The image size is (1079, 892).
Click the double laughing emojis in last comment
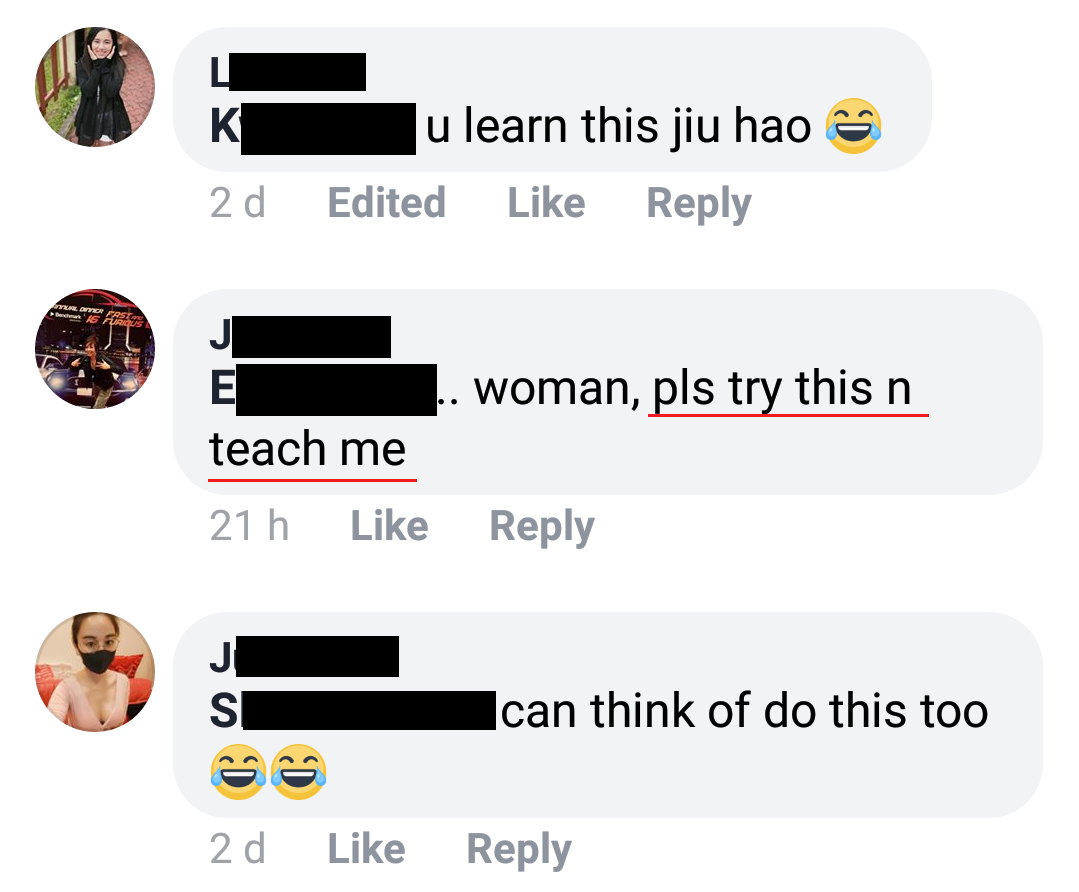click(268, 772)
